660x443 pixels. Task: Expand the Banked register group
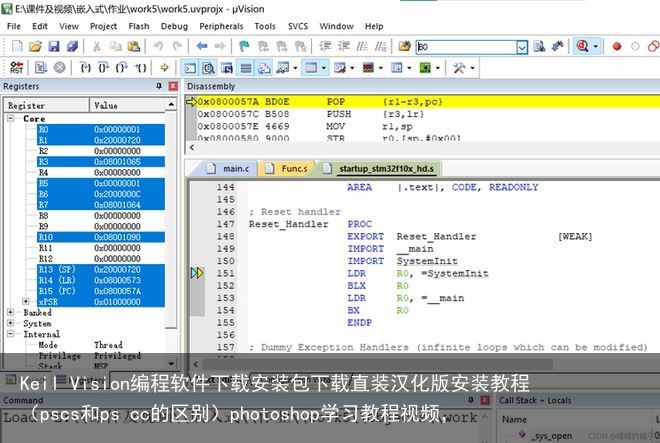tap(10, 312)
